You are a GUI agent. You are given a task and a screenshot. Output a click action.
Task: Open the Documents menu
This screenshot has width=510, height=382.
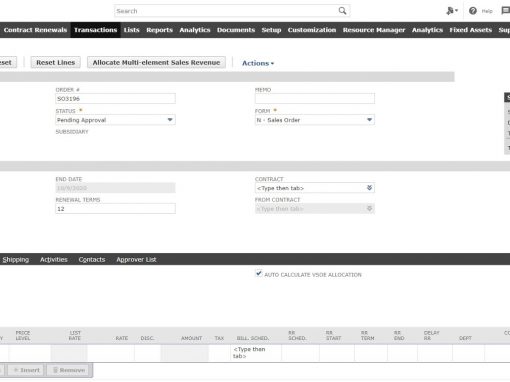click(x=236, y=30)
